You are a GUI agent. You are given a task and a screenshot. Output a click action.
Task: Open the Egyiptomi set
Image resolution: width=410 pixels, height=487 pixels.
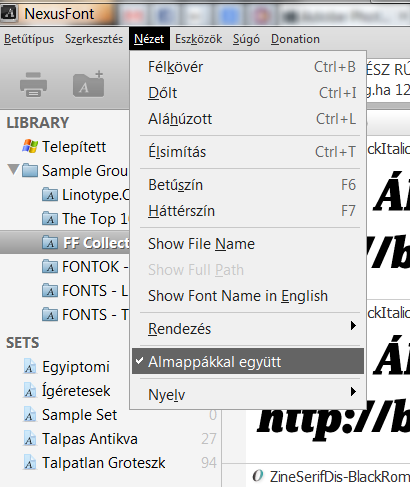76,367
